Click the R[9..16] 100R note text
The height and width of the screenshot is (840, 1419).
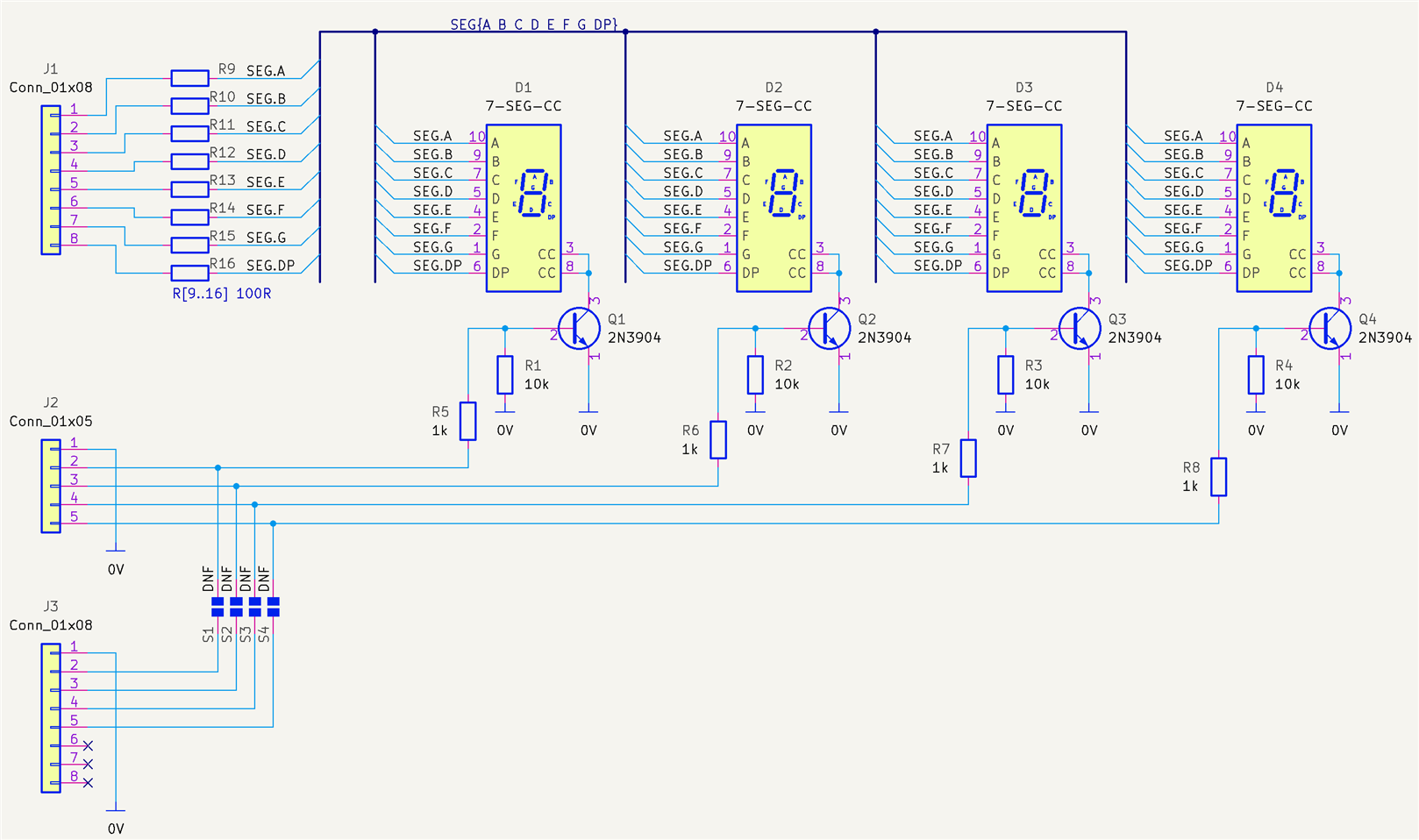[222, 294]
